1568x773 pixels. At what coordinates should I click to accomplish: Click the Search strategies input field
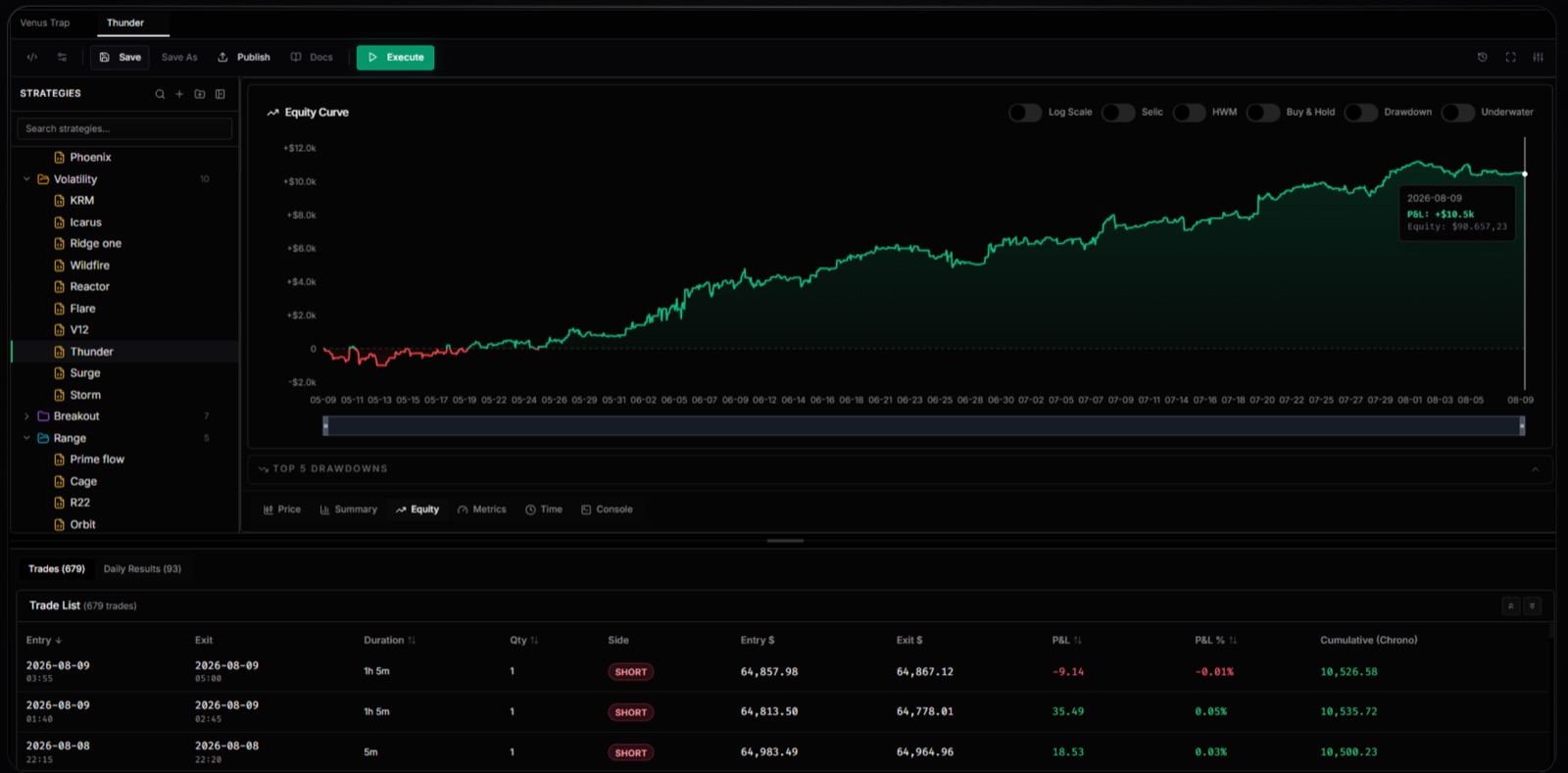click(x=124, y=128)
